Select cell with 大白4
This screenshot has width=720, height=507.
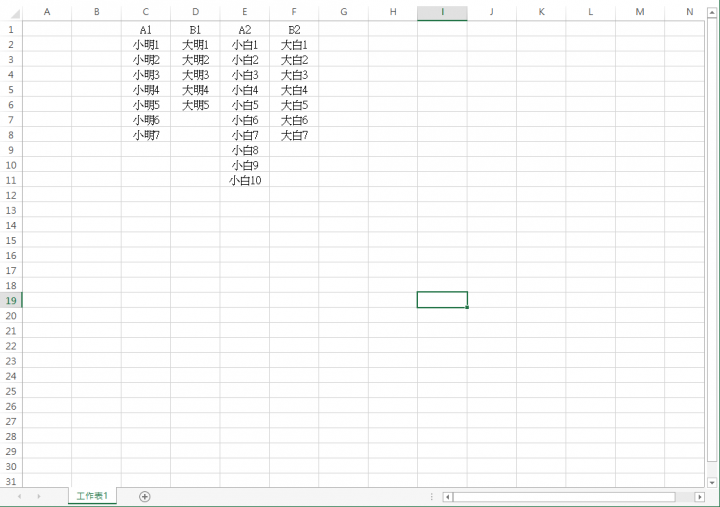pos(294,90)
